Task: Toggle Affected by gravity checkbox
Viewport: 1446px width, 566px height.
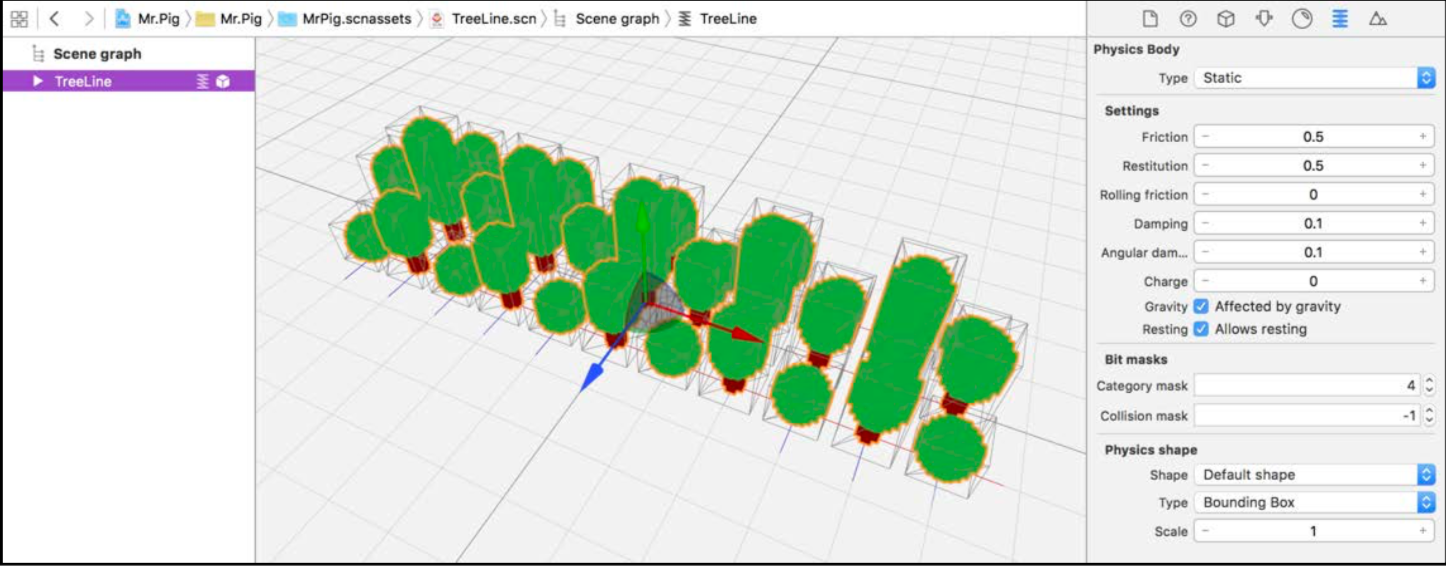Action: tap(1201, 307)
